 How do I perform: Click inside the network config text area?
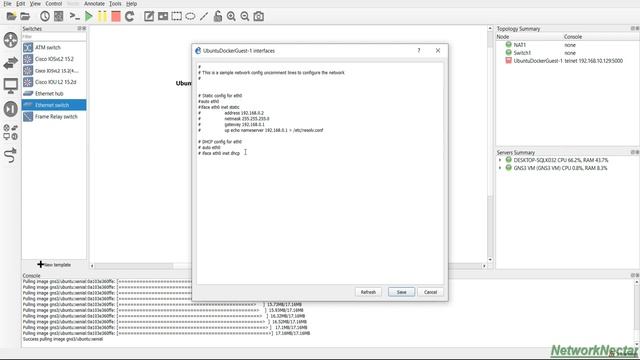pyautogui.click(x=320, y=173)
